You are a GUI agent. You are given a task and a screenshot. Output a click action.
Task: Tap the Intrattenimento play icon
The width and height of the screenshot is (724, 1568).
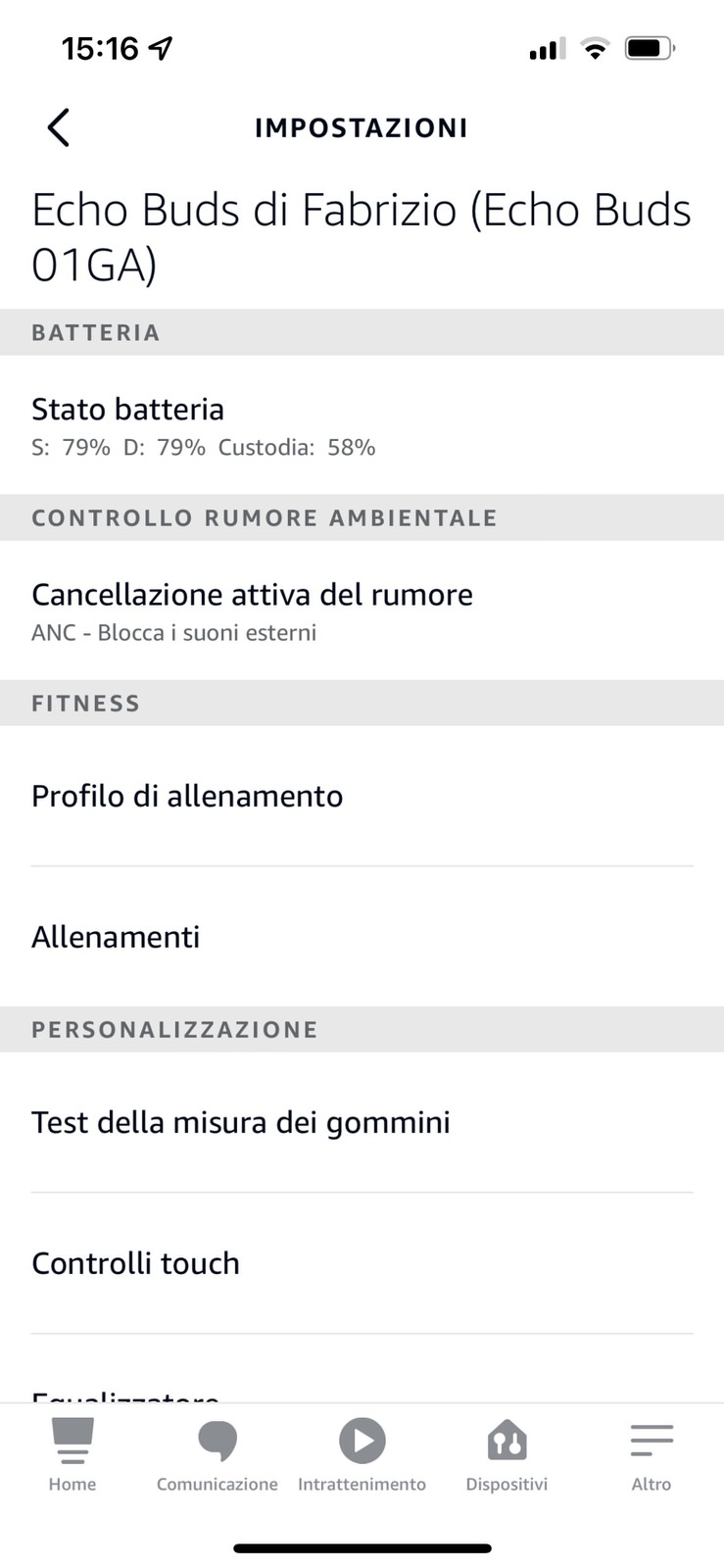[362, 1441]
